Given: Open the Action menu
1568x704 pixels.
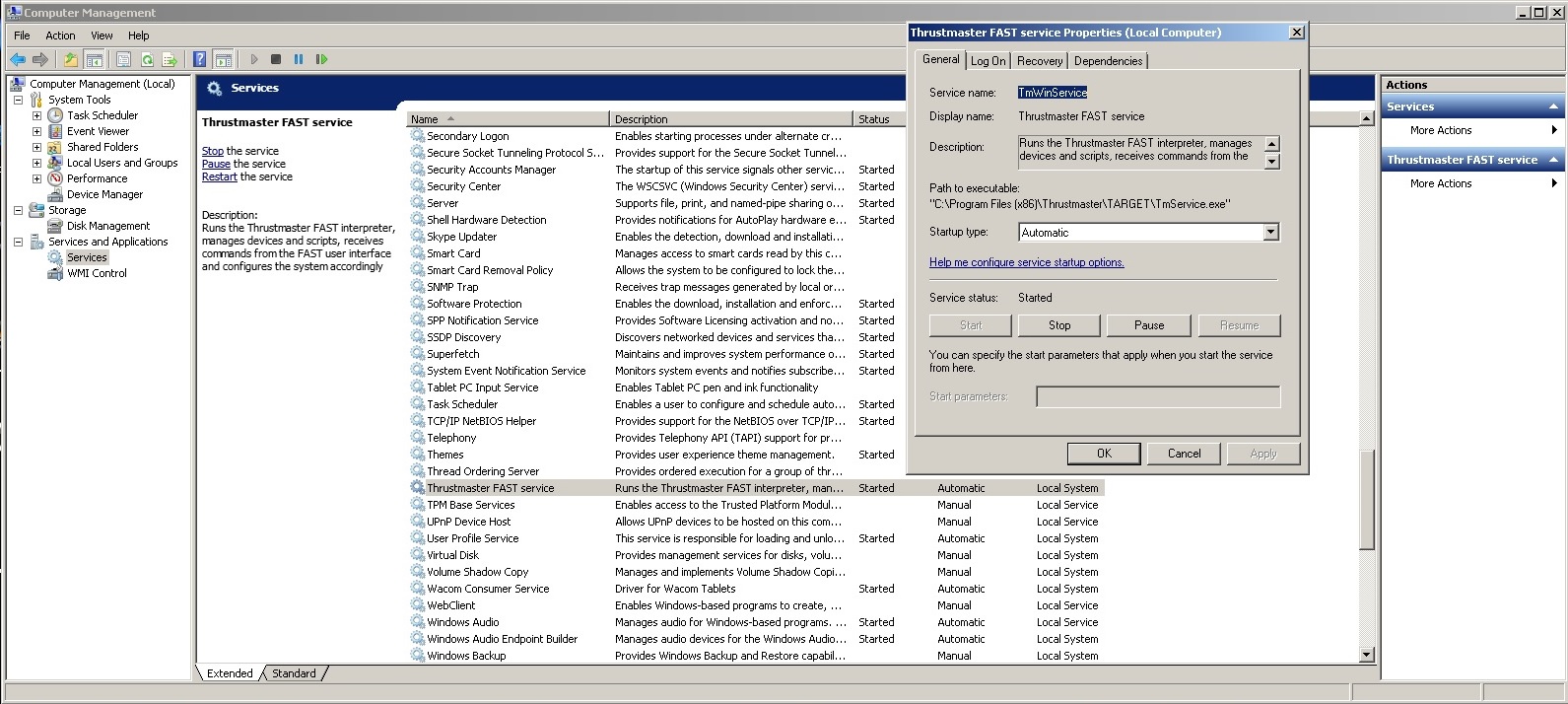Looking at the screenshot, I should coord(60,35).
